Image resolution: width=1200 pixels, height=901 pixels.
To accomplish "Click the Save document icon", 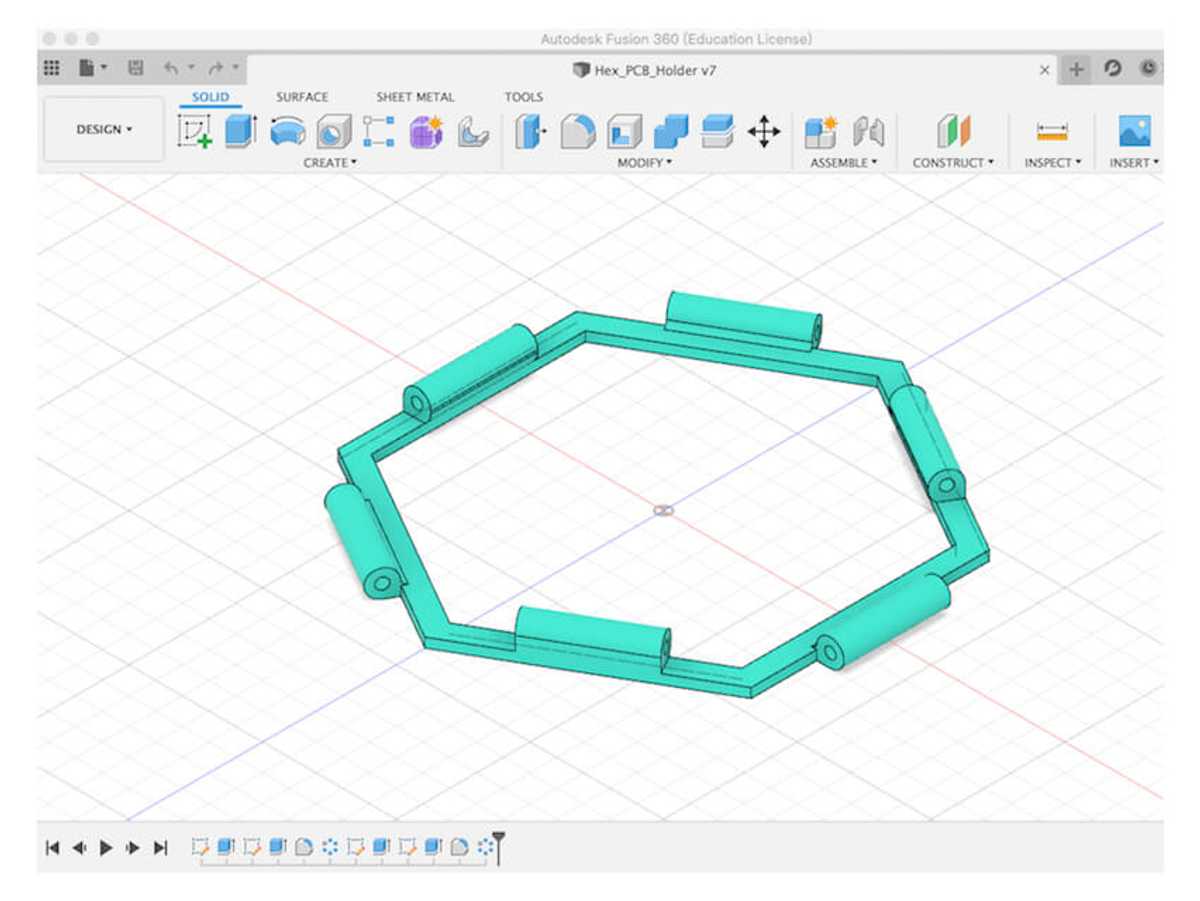I will (133, 69).
